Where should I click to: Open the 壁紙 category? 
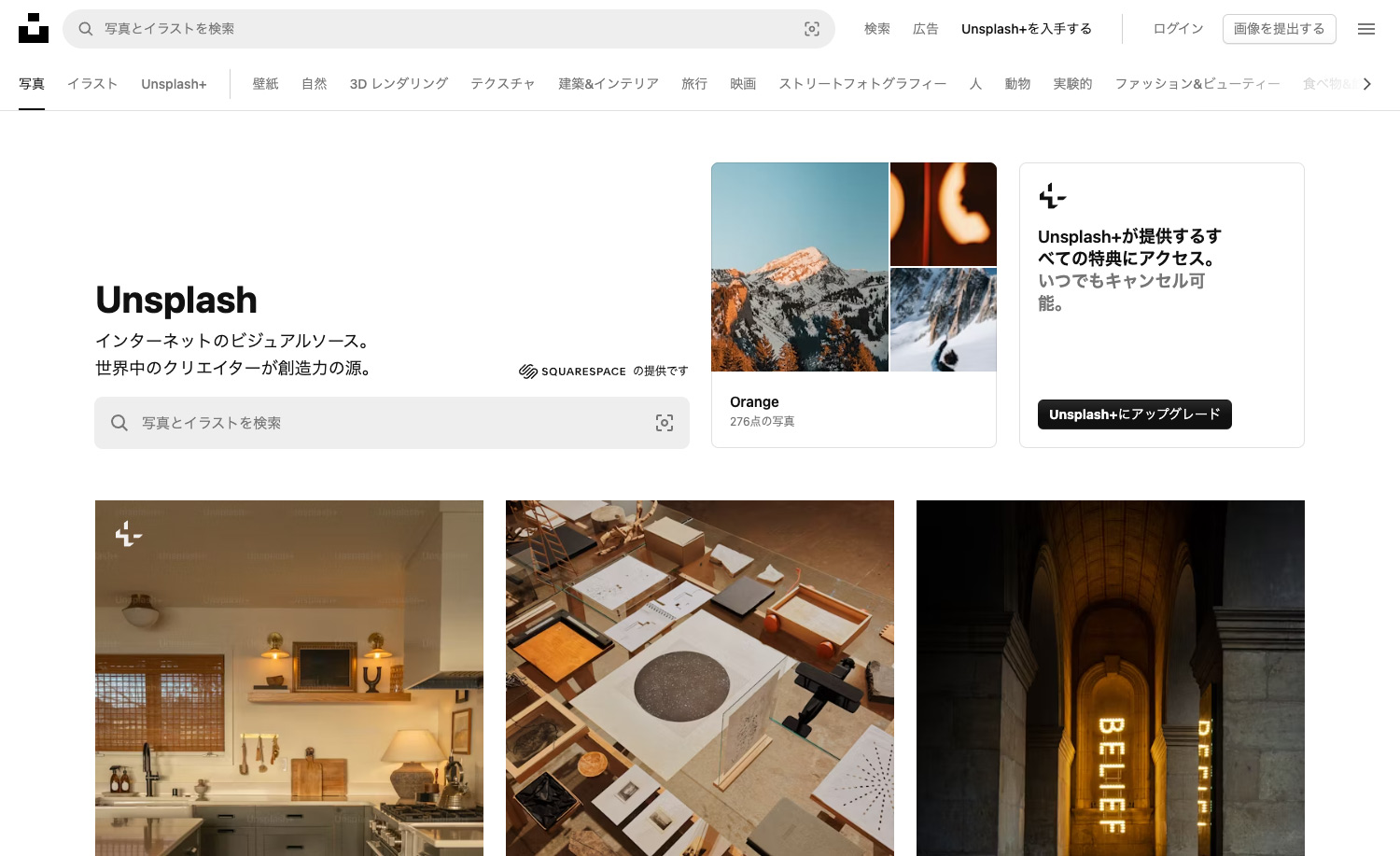tap(265, 84)
